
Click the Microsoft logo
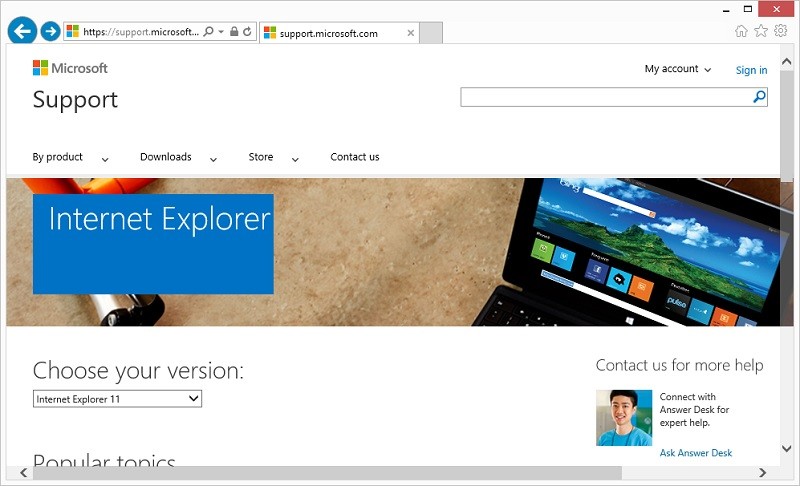pos(70,68)
